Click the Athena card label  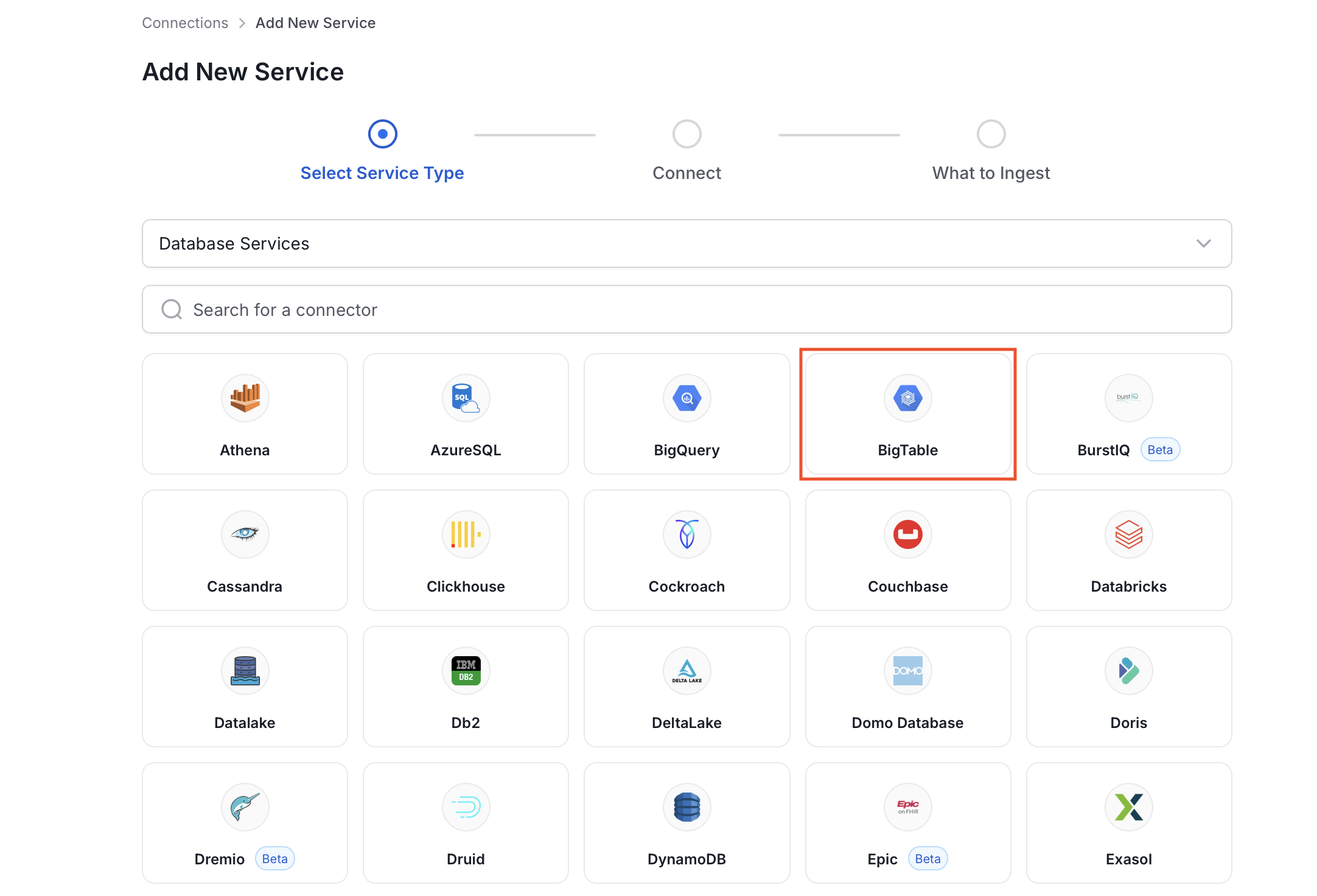(x=245, y=450)
